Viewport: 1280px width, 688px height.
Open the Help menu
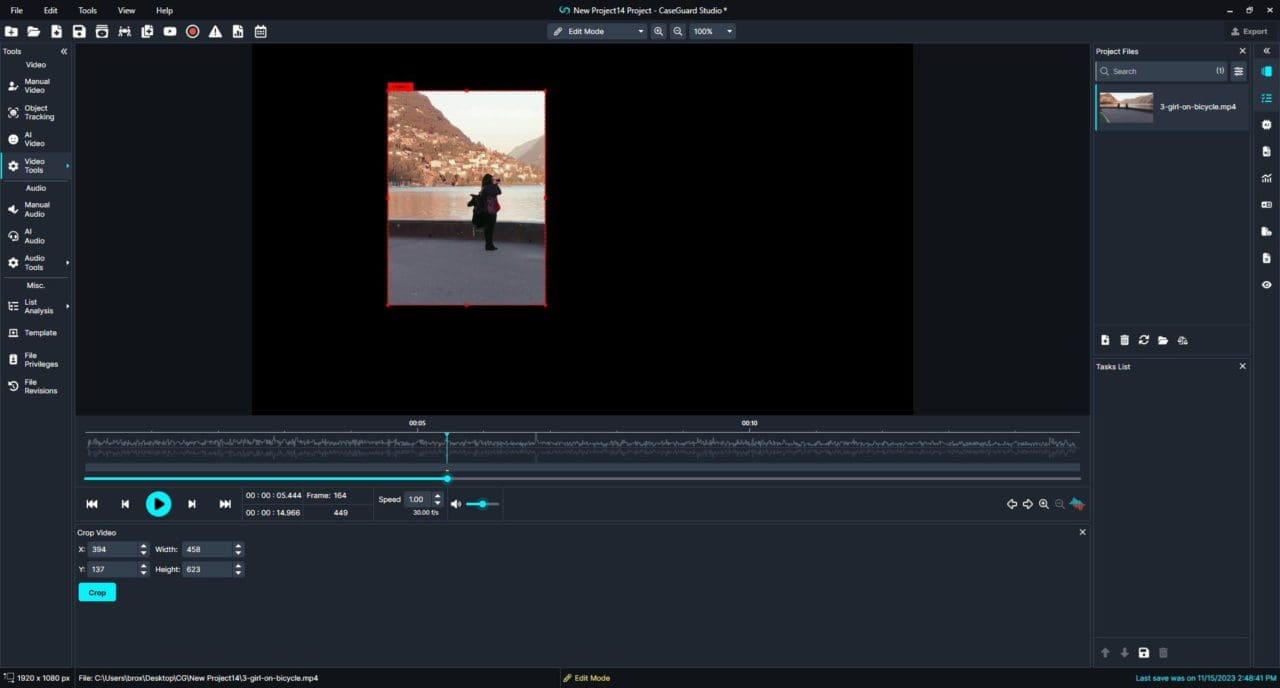click(164, 10)
